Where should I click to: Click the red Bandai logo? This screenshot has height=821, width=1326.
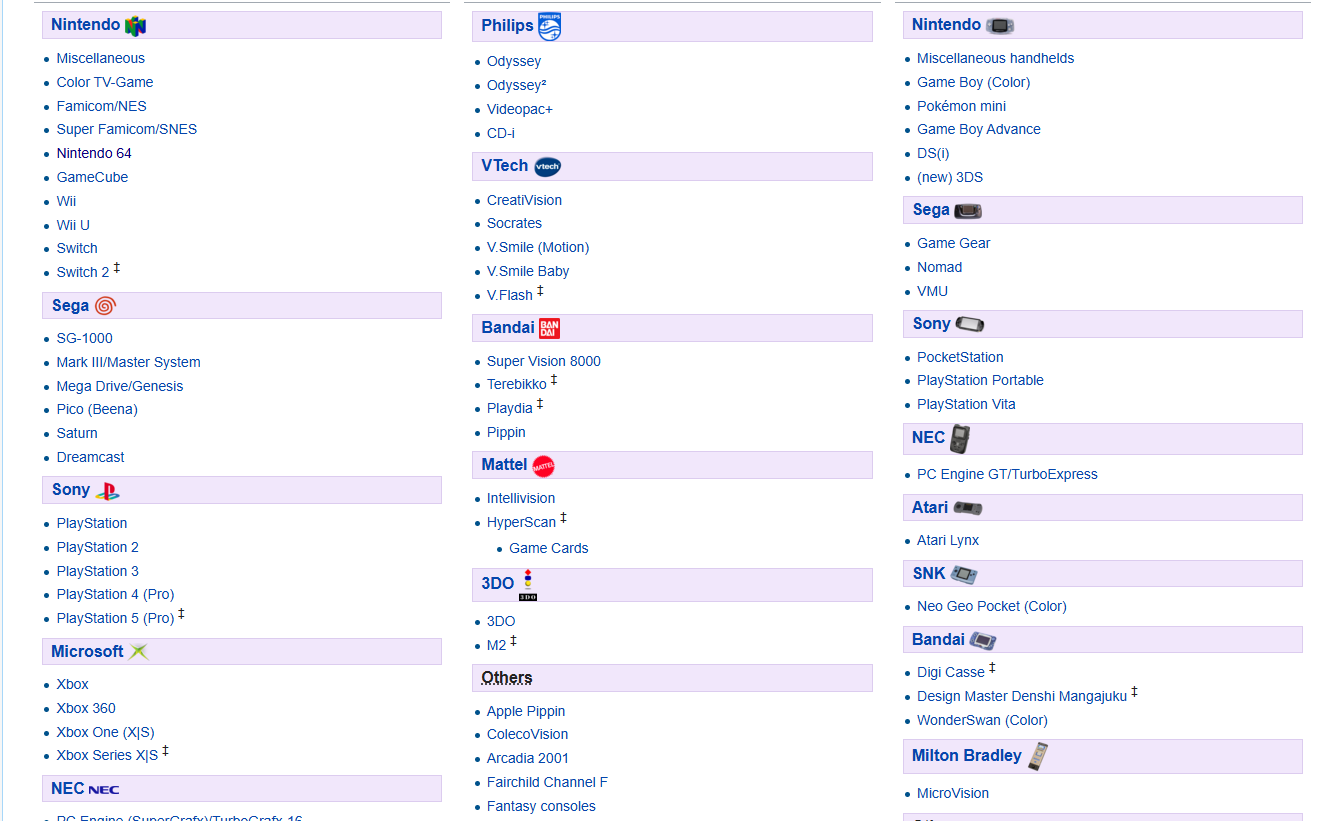(549, 328)
